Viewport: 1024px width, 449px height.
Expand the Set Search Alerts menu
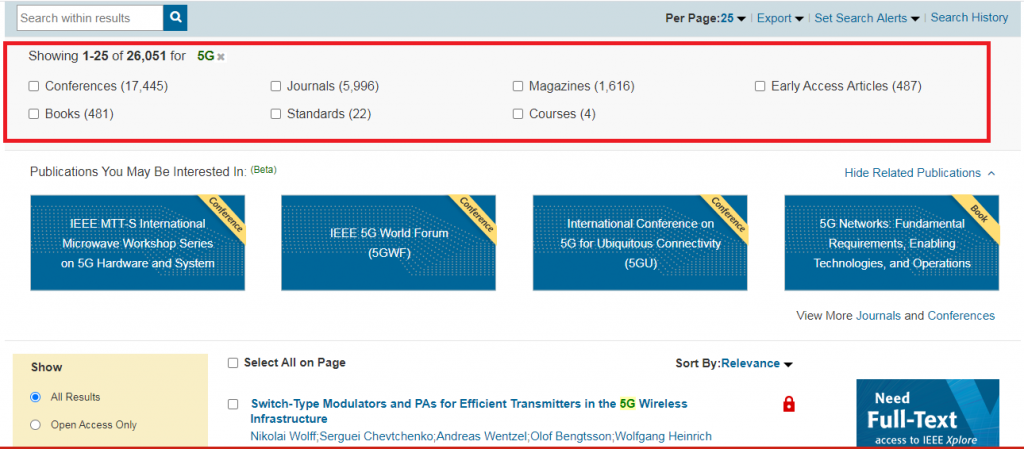(867, 18)
